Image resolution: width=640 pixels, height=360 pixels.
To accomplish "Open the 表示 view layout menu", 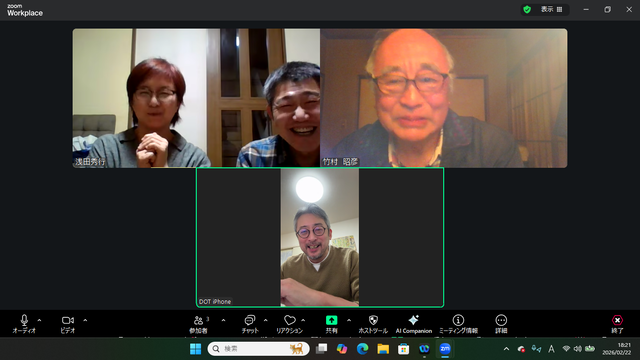I will [551, 9].
